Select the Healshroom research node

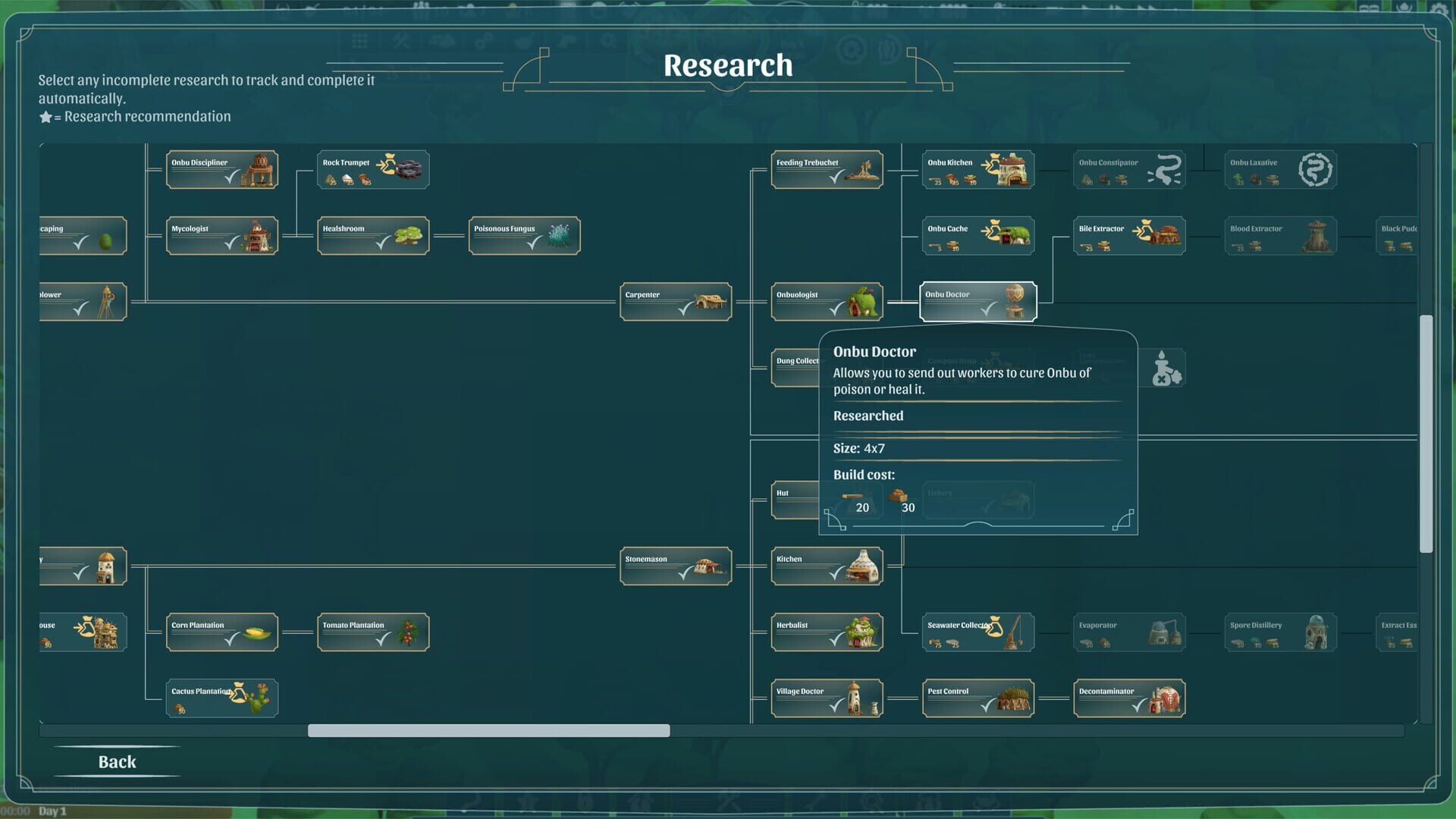click(x=372, y=235)
